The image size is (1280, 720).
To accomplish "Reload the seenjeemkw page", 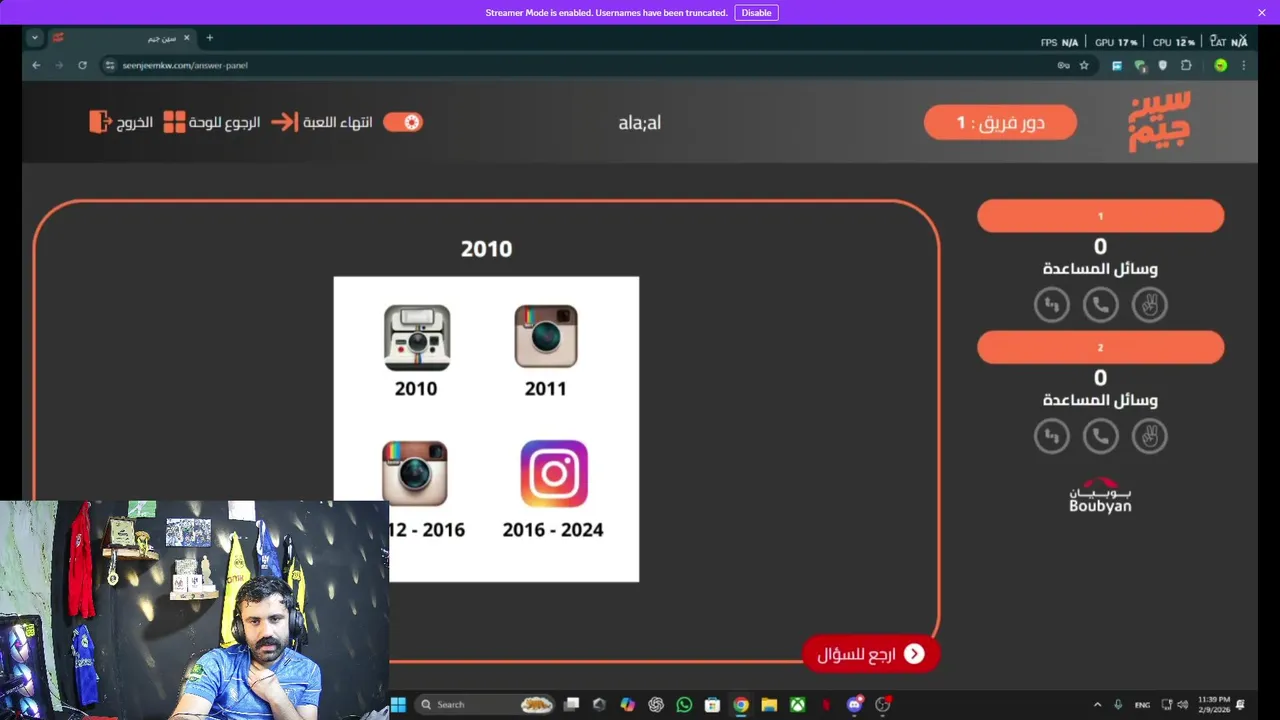I will (x=82, y=65).
